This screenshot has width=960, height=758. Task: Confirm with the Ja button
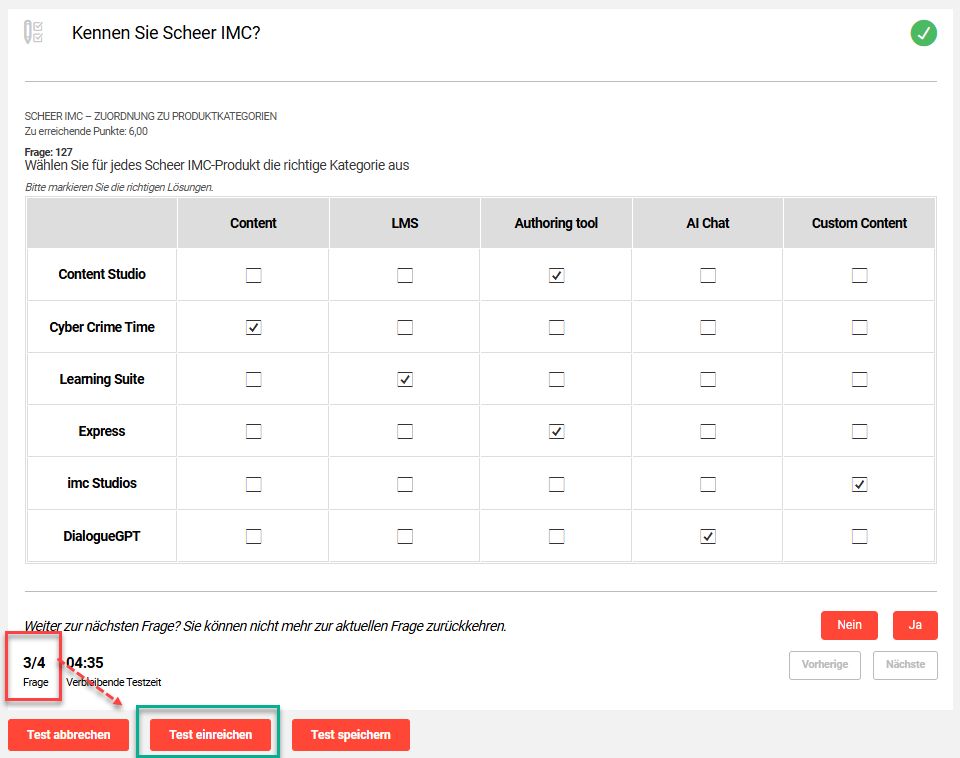pyautogui.click(x=915, y=625)
